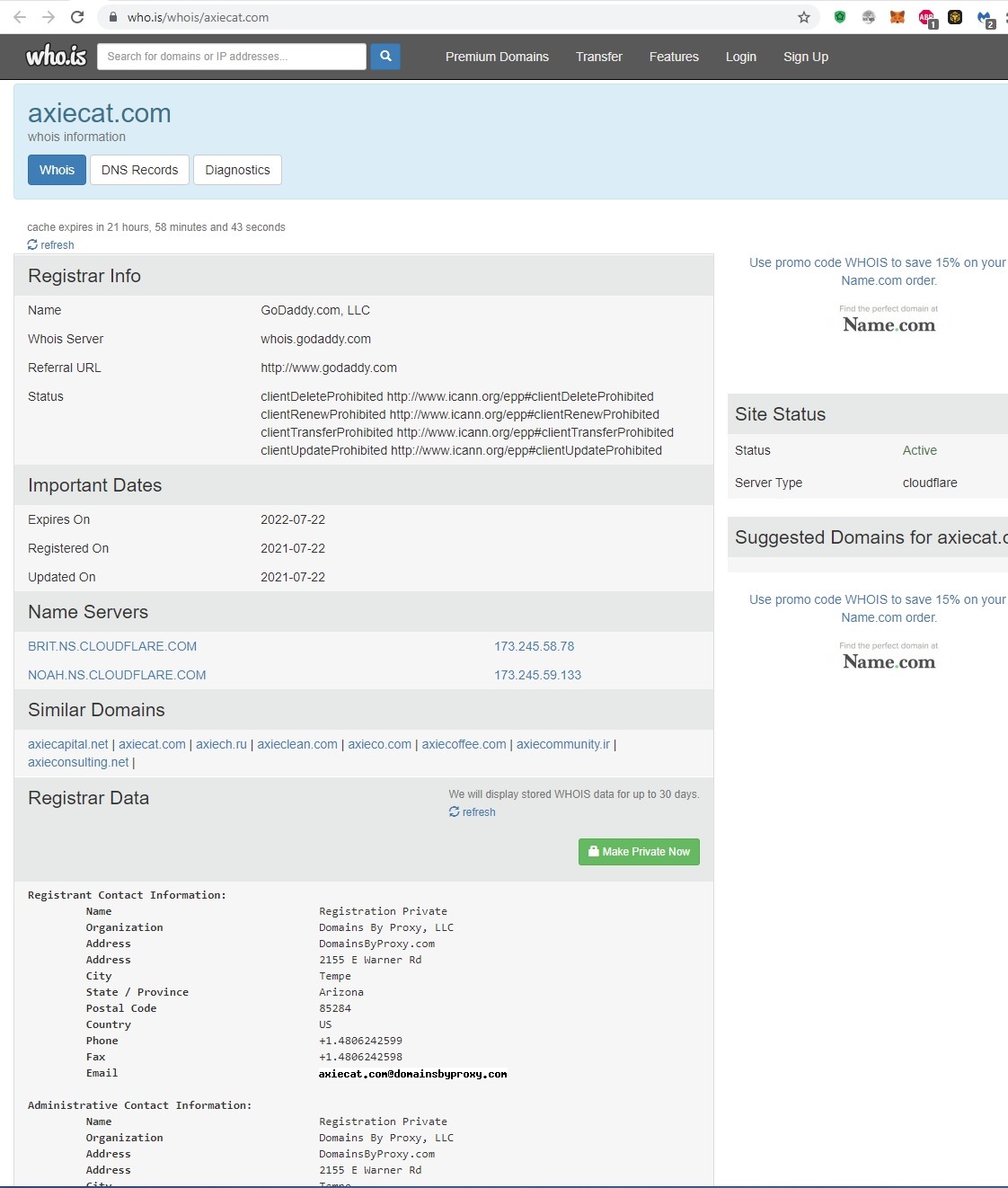Open the green shield extension icon
The image size is (1008, 1188).
click(x=840, y=17)
